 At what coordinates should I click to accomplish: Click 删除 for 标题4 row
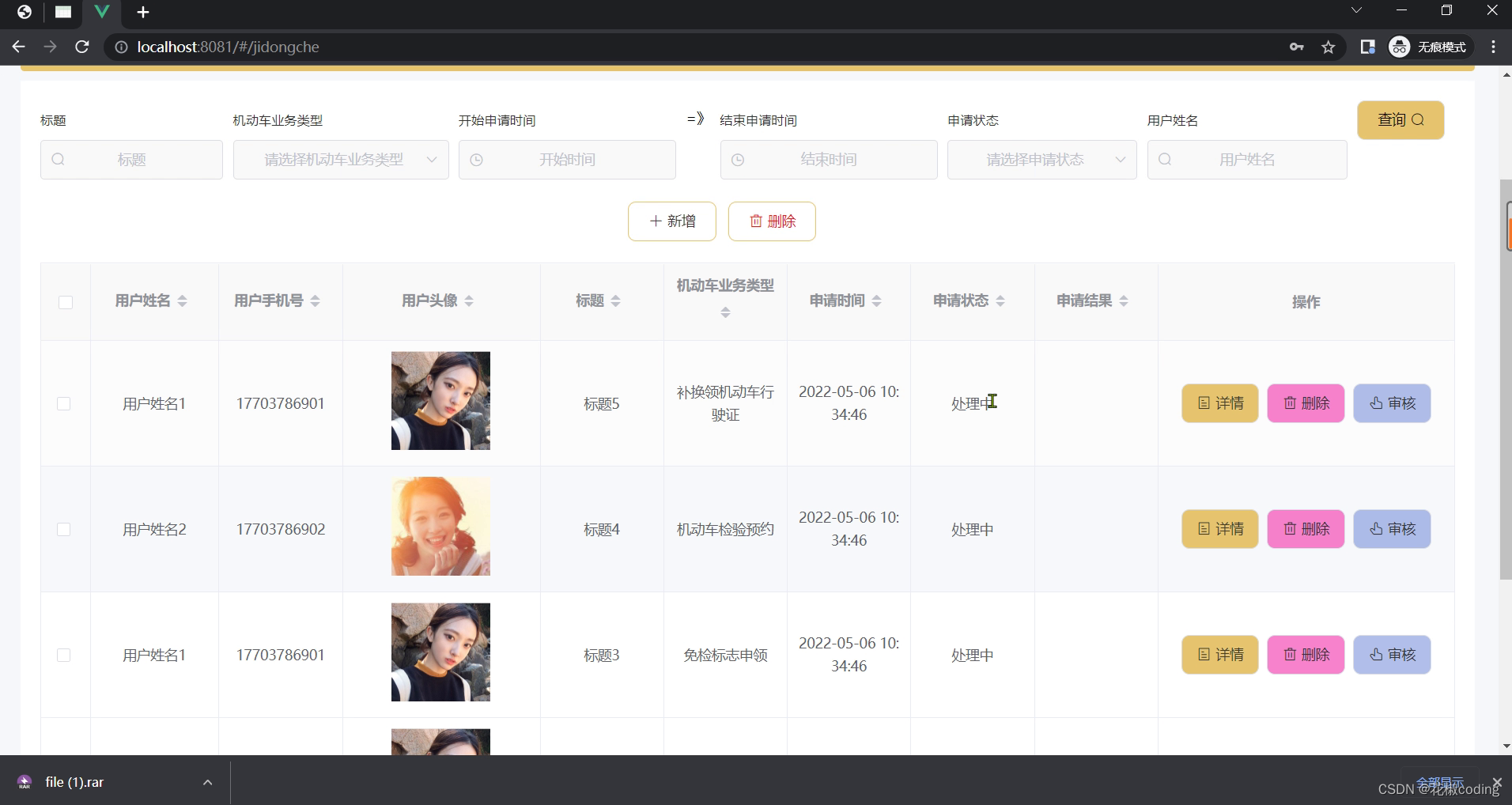[1306, 529]
